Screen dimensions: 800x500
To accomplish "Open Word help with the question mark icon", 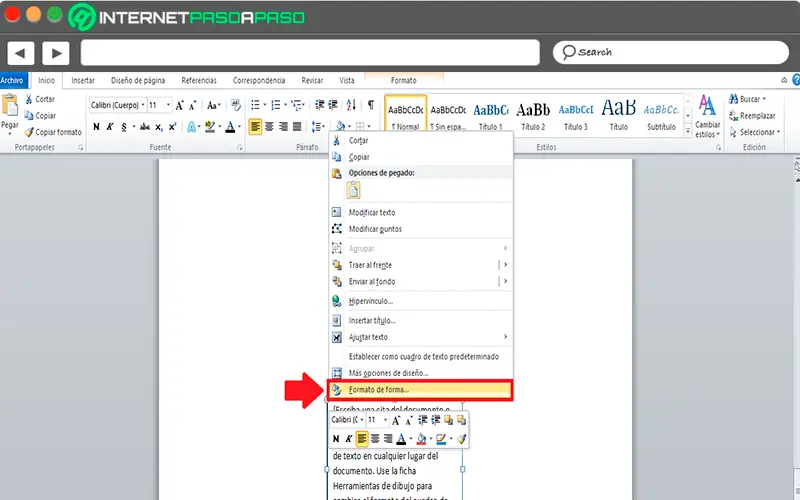I will [796, 80].
